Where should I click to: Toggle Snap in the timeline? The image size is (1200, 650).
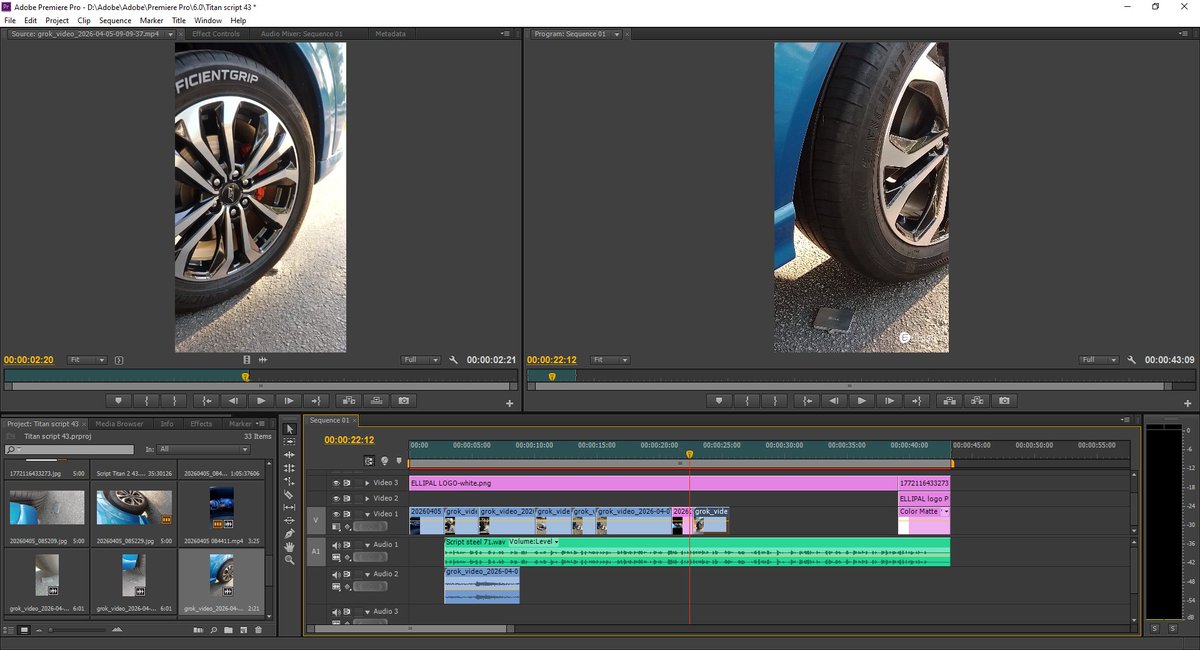pos(371,461)
